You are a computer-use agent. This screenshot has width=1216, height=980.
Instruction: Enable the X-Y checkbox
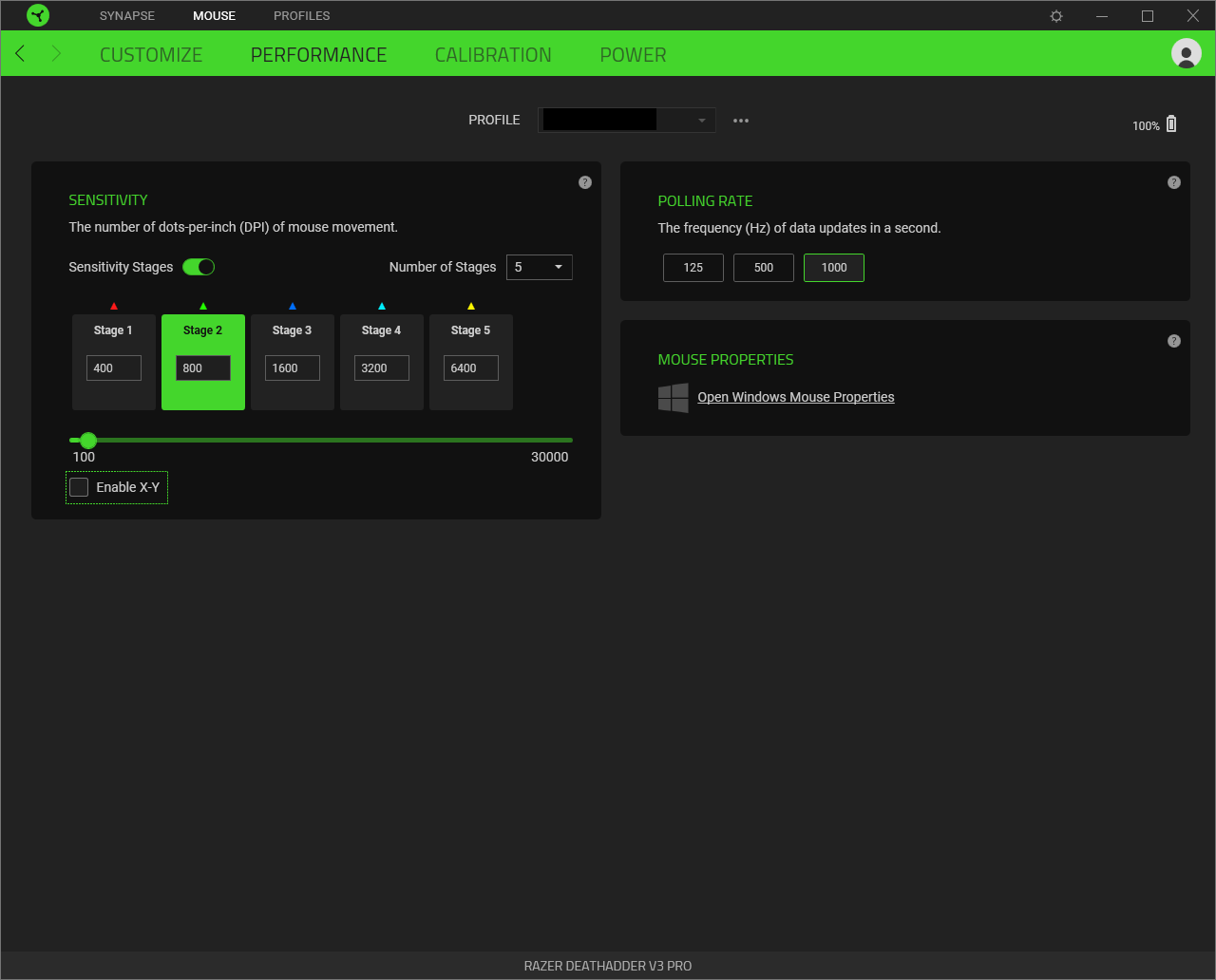(x=79, y=486)
